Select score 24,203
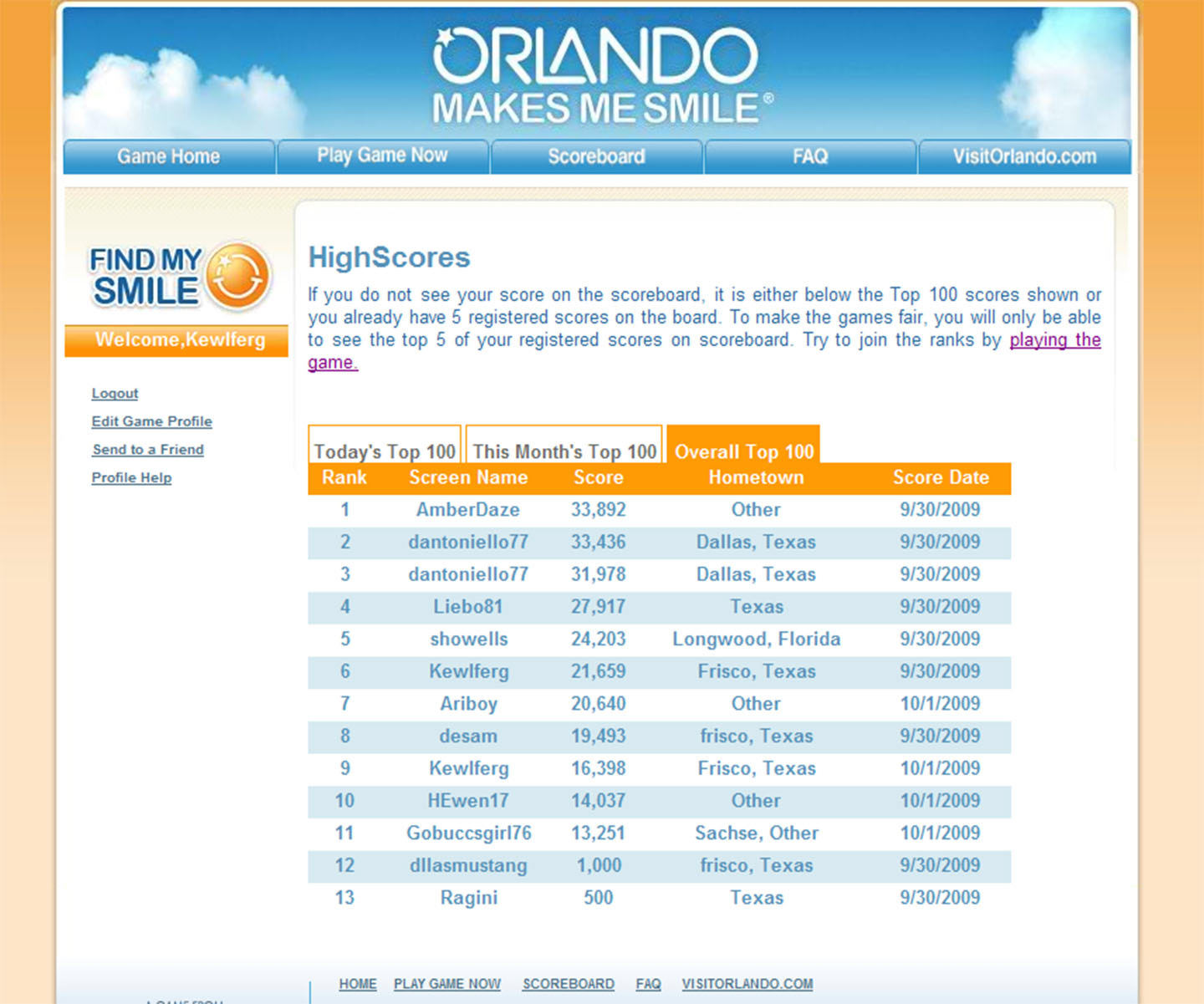Screen dimensions: 1204x1004 (599, 640)
